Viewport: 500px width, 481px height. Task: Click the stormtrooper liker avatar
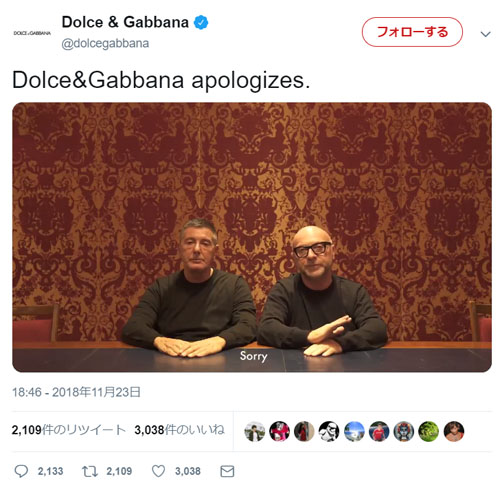pos(329,431)
